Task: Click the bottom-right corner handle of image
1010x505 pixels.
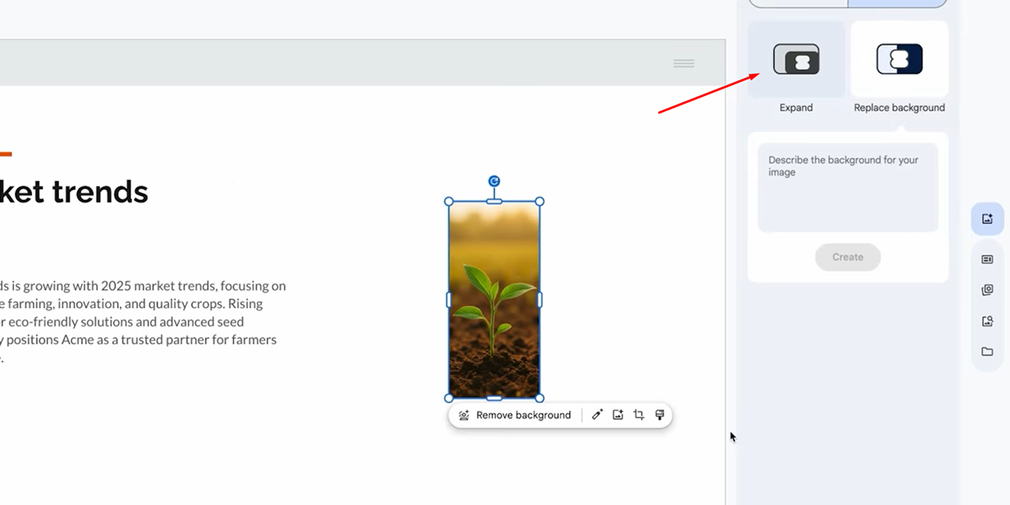Action: [540, 398]
